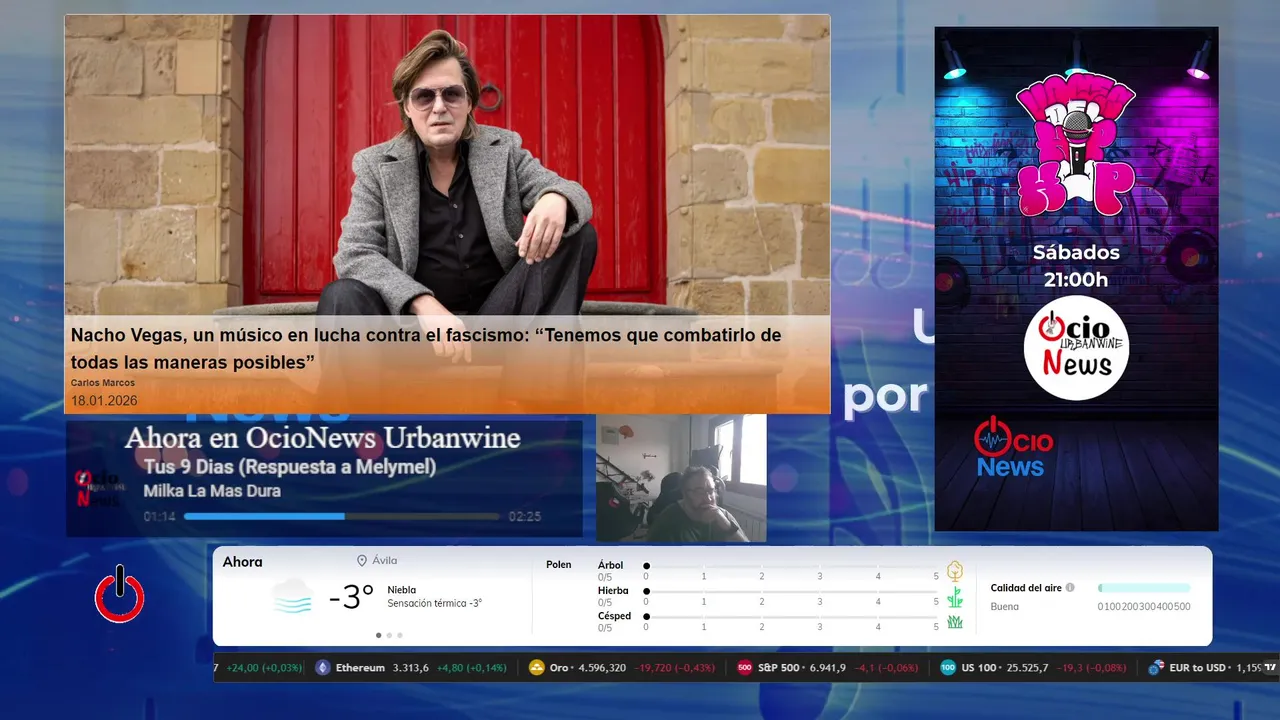Click the author name Carlos Marcos
Image resolution: width=1280 pixels, height=720 pixels.
point(103,383)
